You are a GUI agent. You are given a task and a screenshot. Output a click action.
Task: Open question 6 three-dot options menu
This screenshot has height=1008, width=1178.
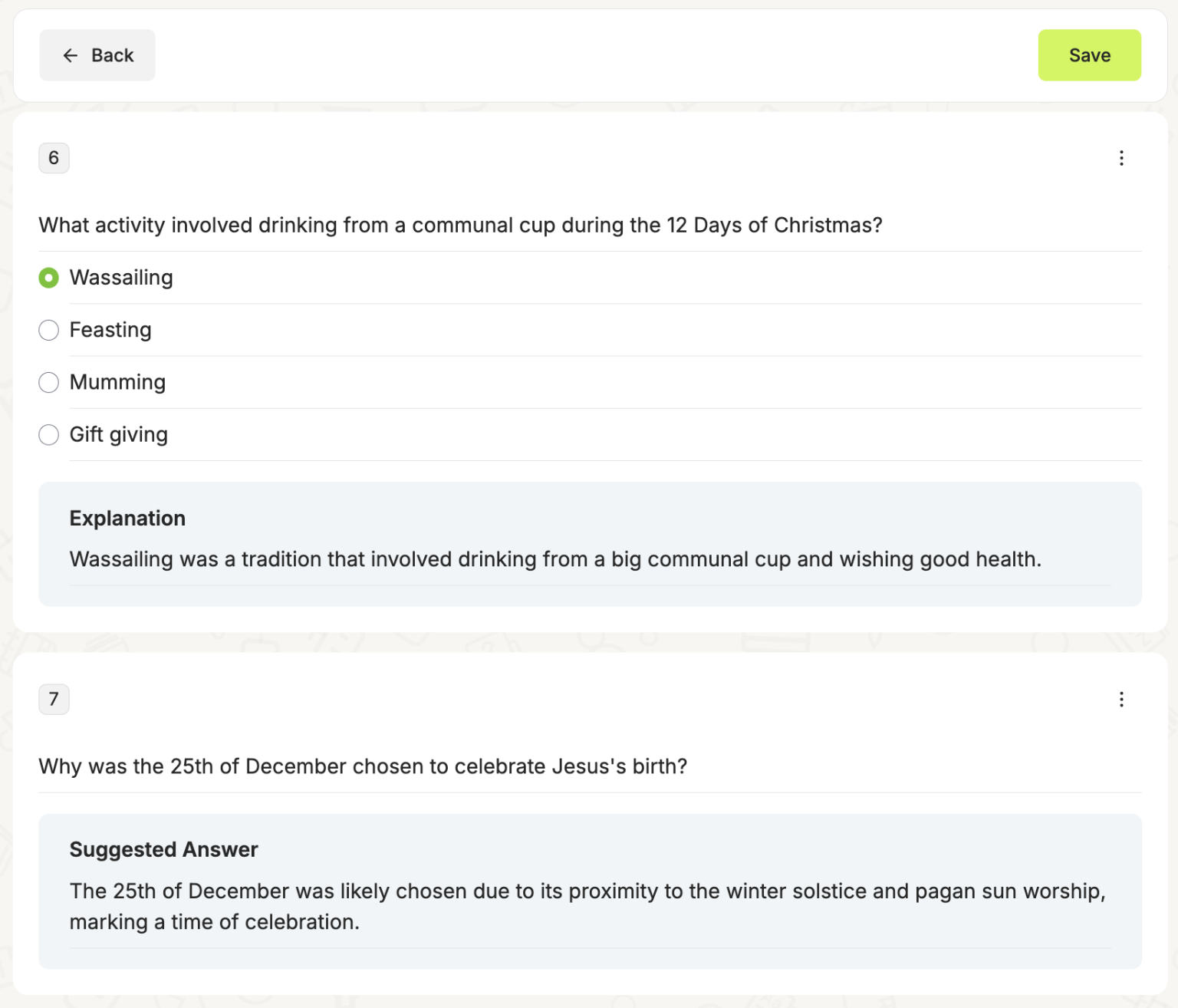[1121, 158]
